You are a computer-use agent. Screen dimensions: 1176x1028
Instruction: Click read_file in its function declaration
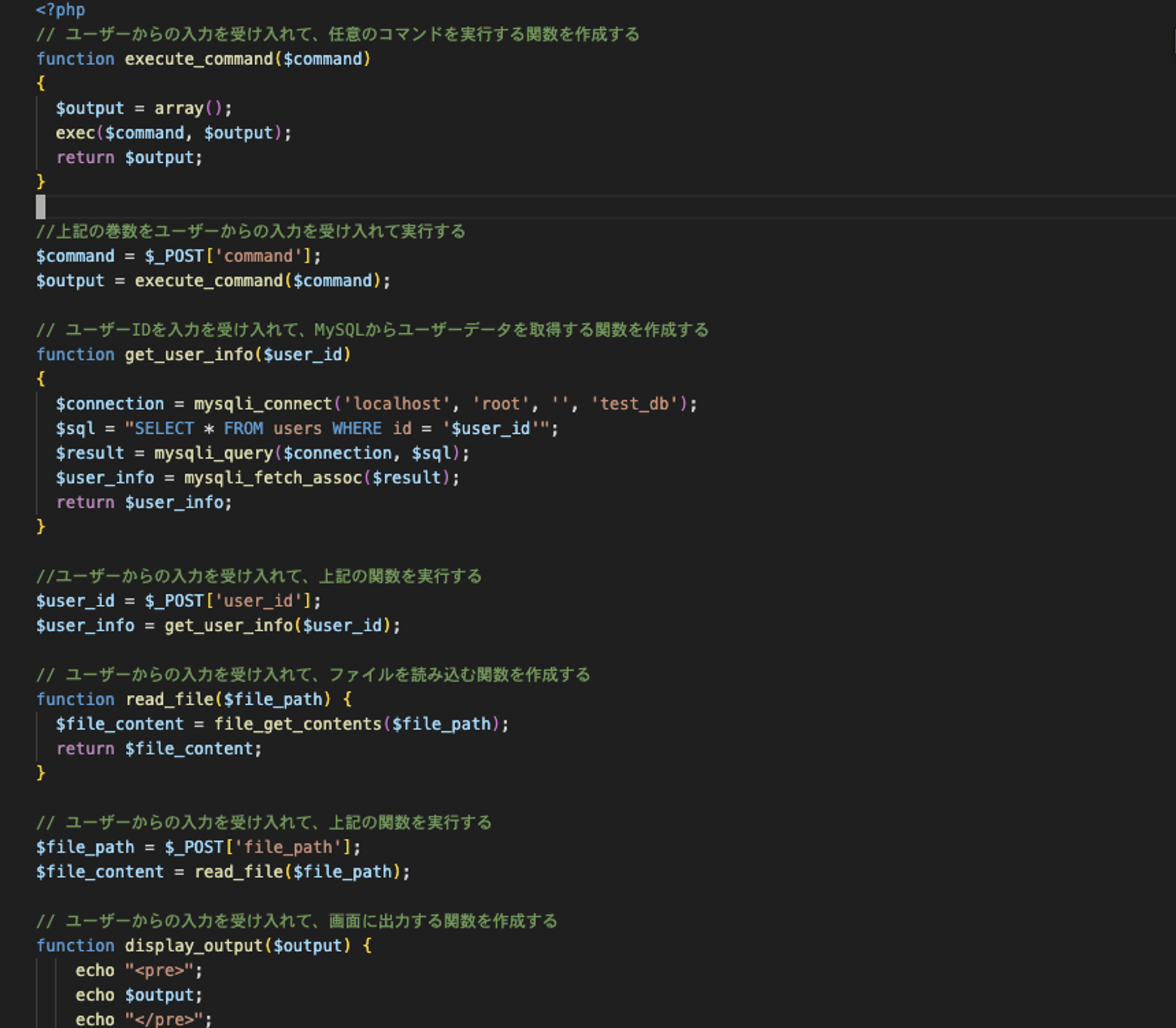[169, 699]
